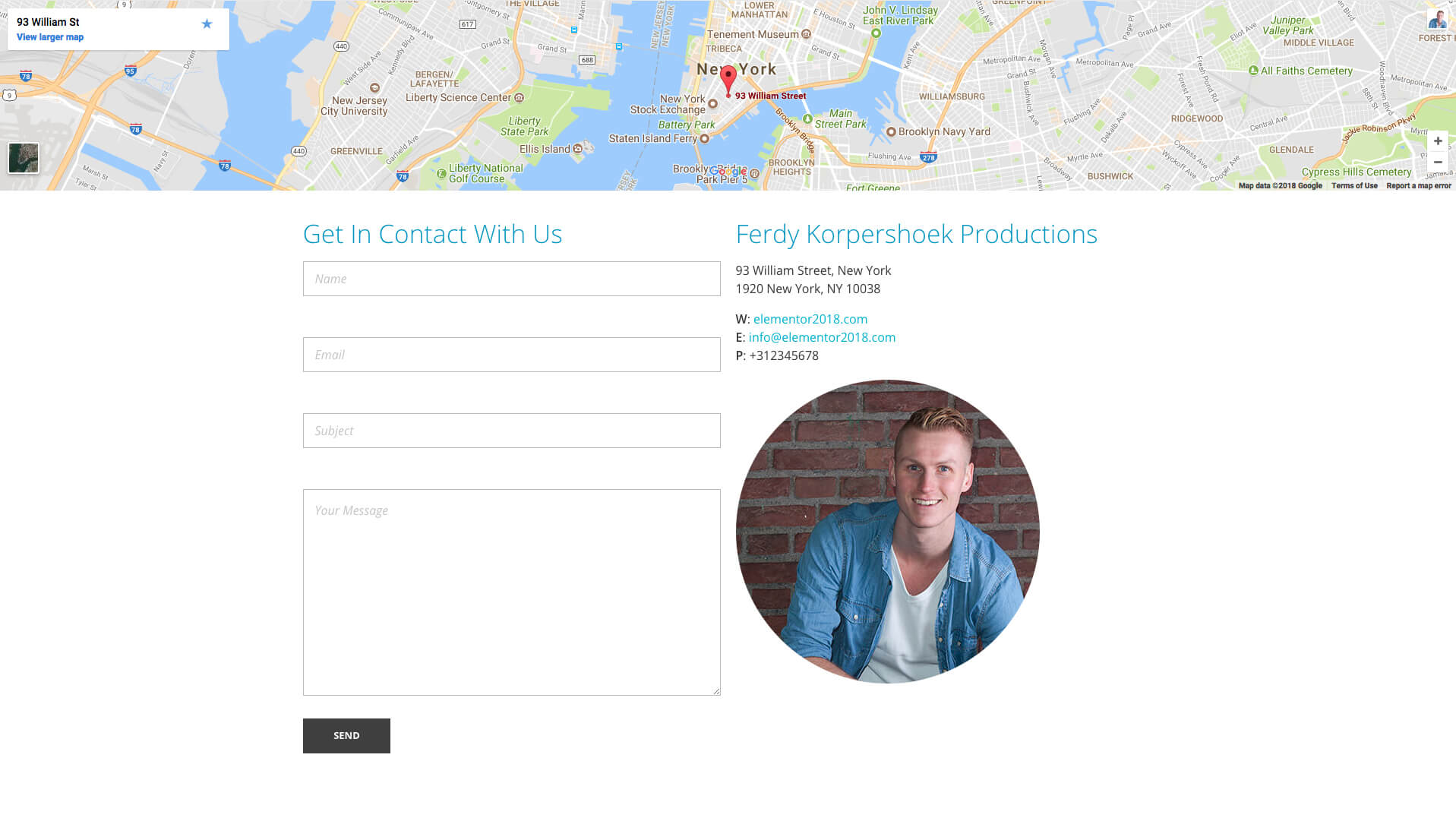This screenshot has height=821, width=1456.
Task: Click the Name input field
Action: pos(511,279)
